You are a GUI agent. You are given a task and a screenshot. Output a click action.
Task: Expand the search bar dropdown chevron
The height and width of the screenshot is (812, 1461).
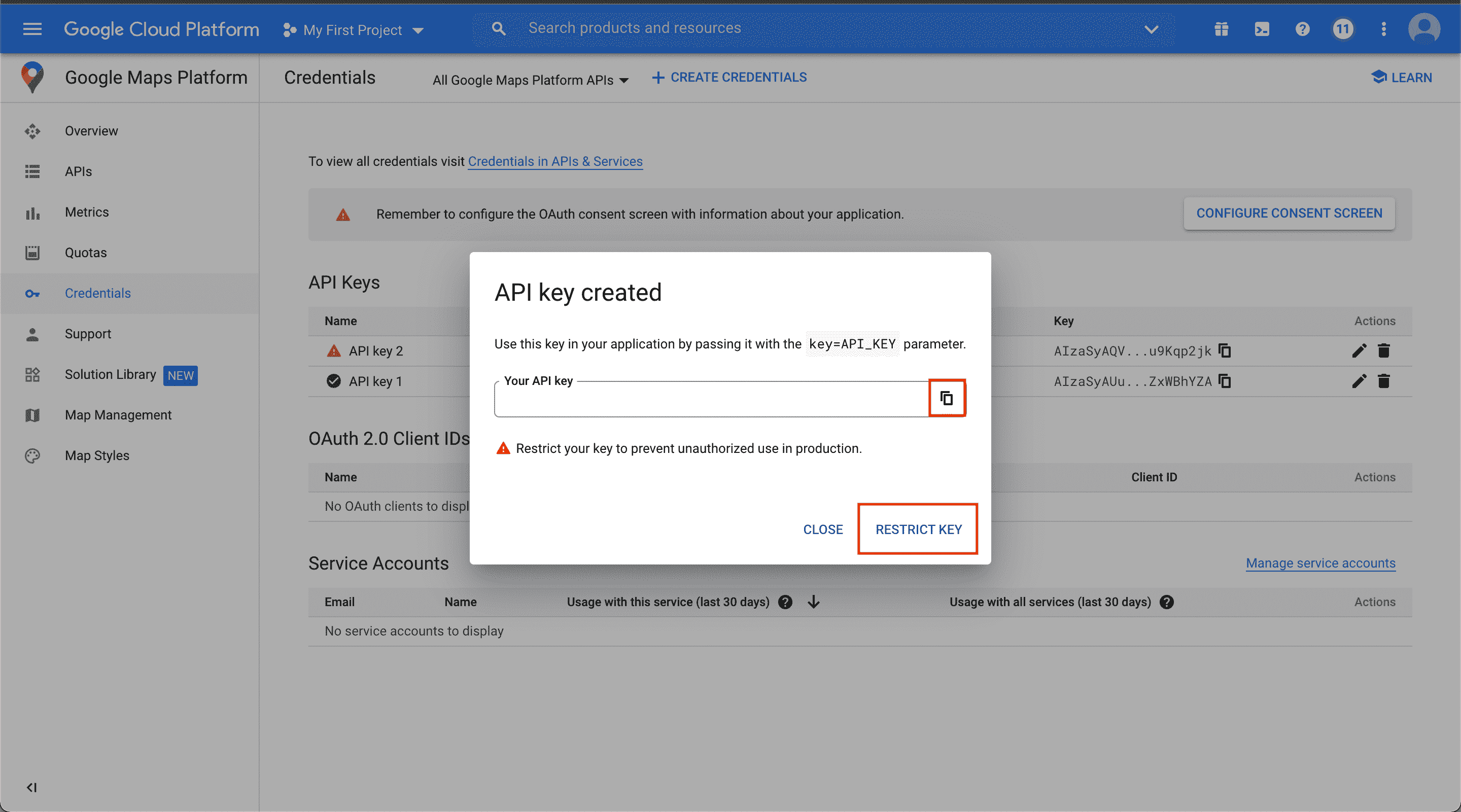1152,29
